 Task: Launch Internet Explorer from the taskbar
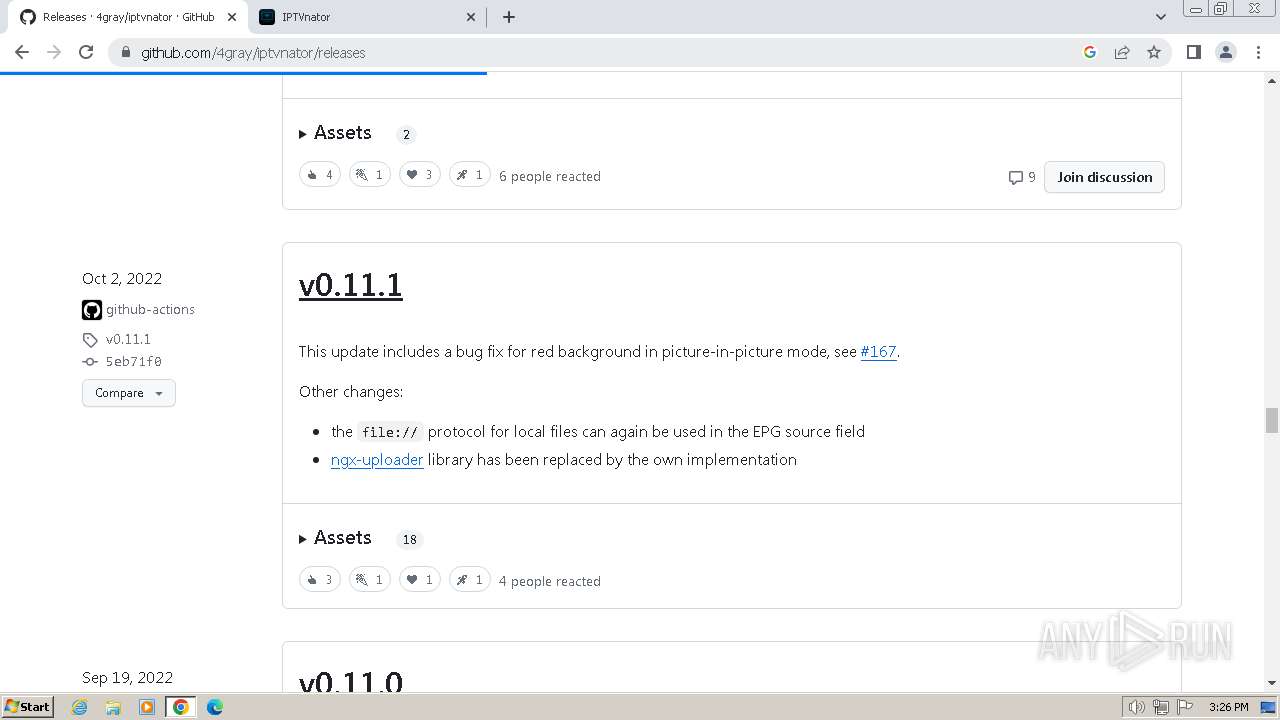tap(80, 707)
